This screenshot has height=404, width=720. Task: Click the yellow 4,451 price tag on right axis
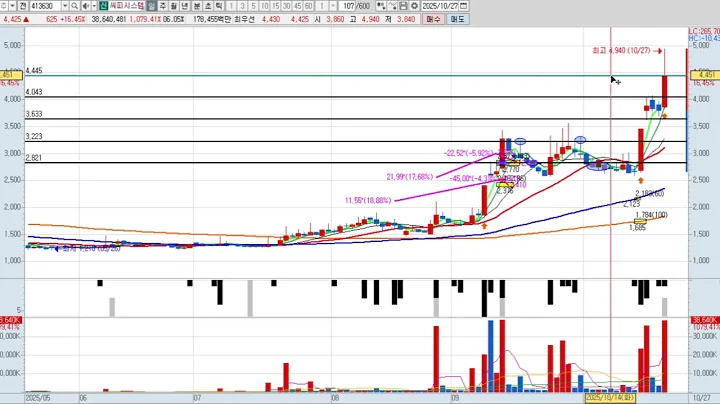point(705,75)
